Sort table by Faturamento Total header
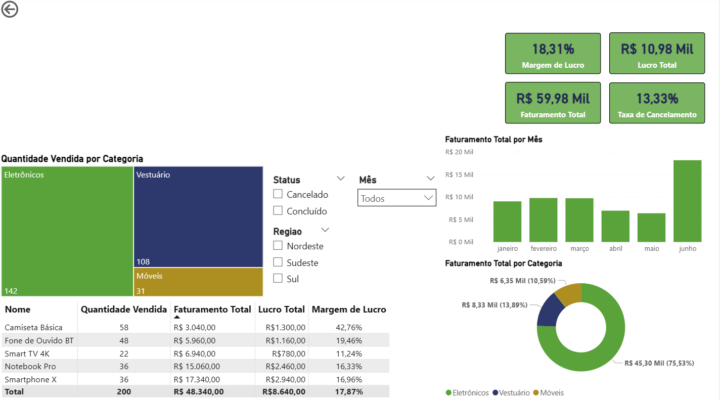The width and height of the screenshot is (720, 401). tap(212, 309)
